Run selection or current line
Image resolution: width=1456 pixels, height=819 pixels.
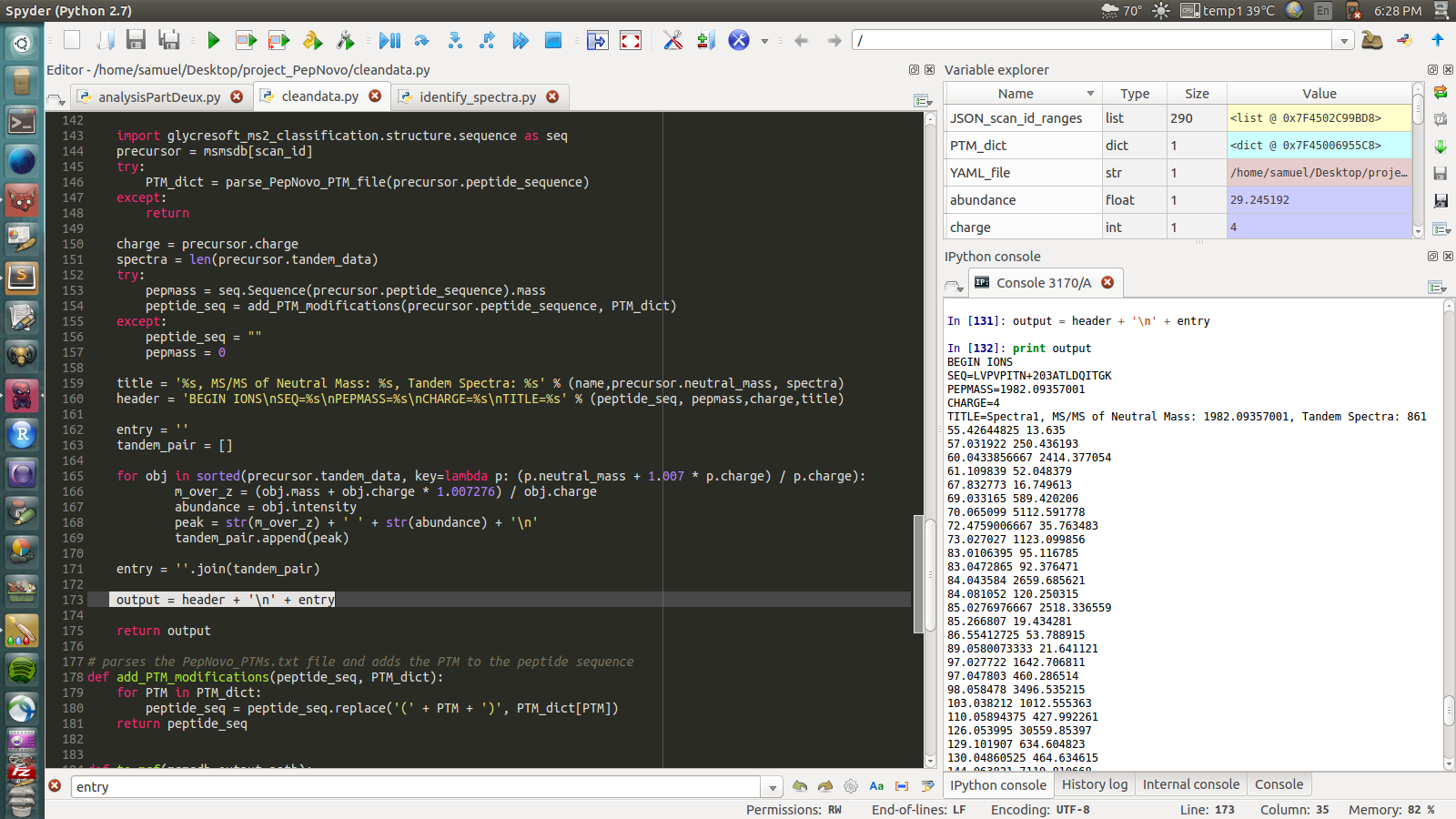312,40
